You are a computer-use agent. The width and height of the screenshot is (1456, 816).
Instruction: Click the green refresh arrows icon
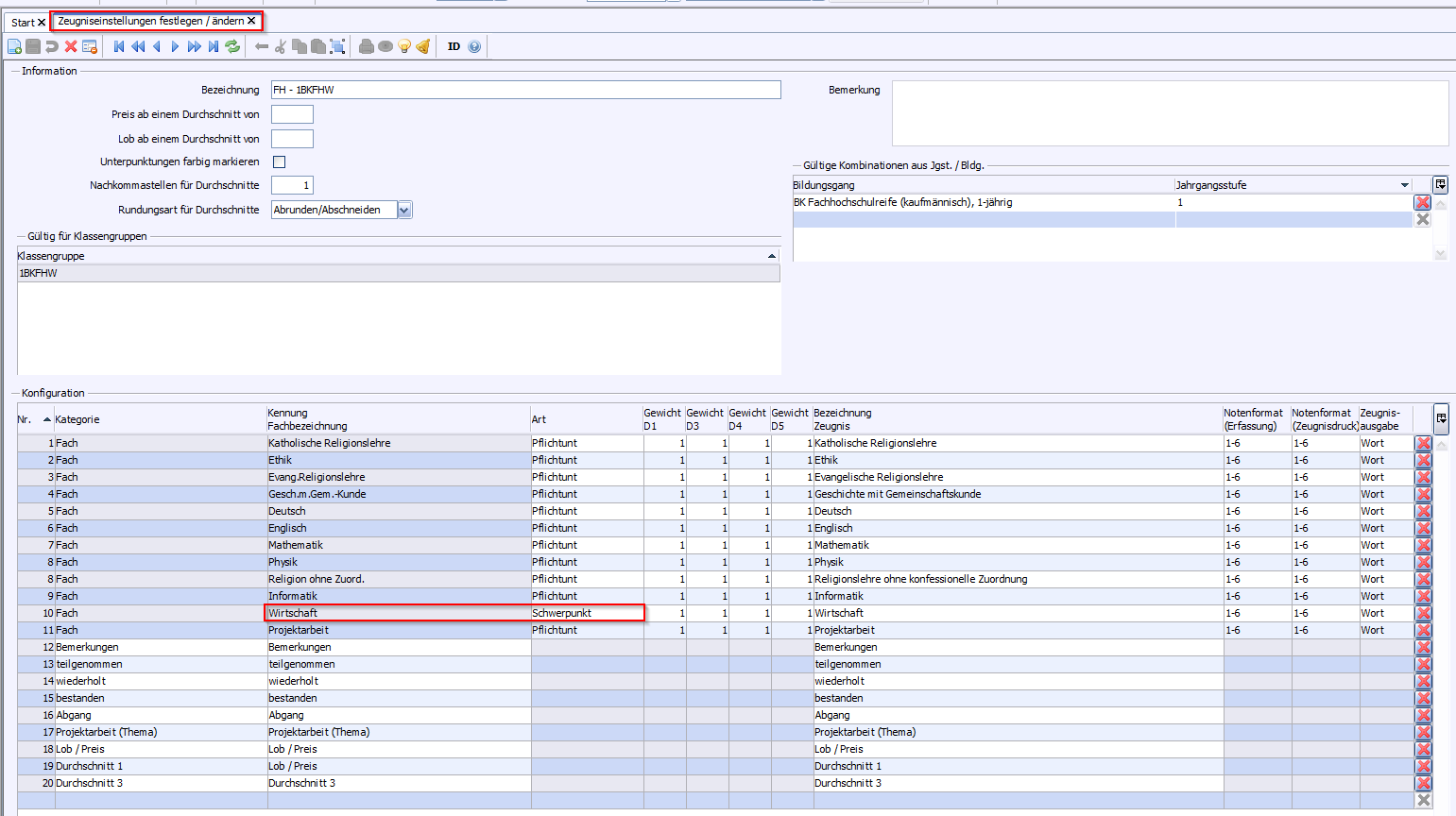[x=232, y=46]
